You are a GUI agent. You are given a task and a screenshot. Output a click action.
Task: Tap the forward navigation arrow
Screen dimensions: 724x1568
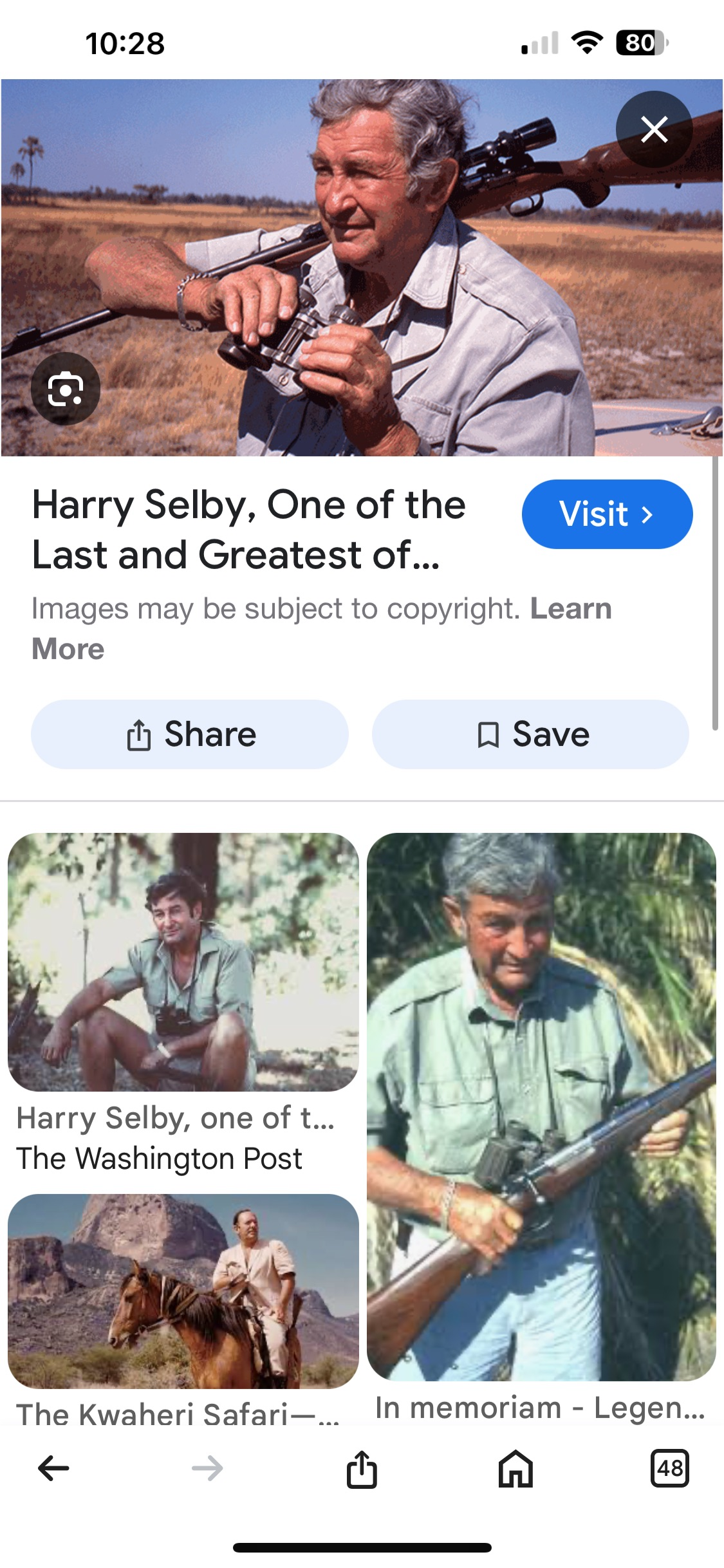click(x=207, y=1468)
